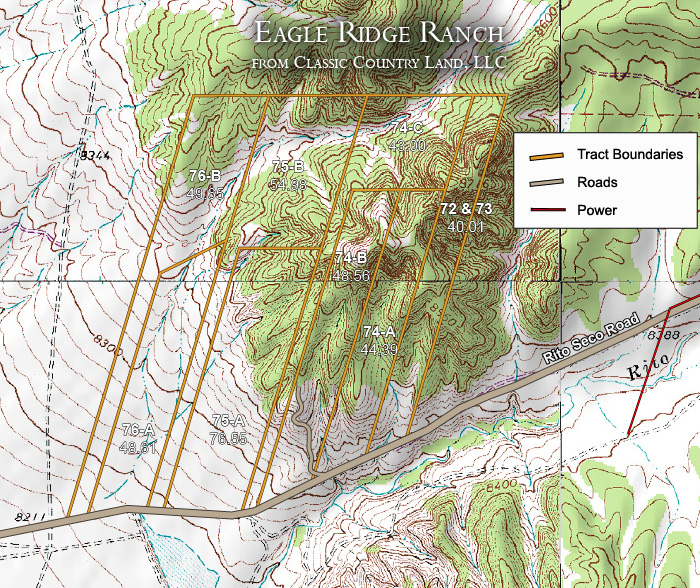
Task: Select the Tract Boundaries legend label
Action: pos(629,155)
